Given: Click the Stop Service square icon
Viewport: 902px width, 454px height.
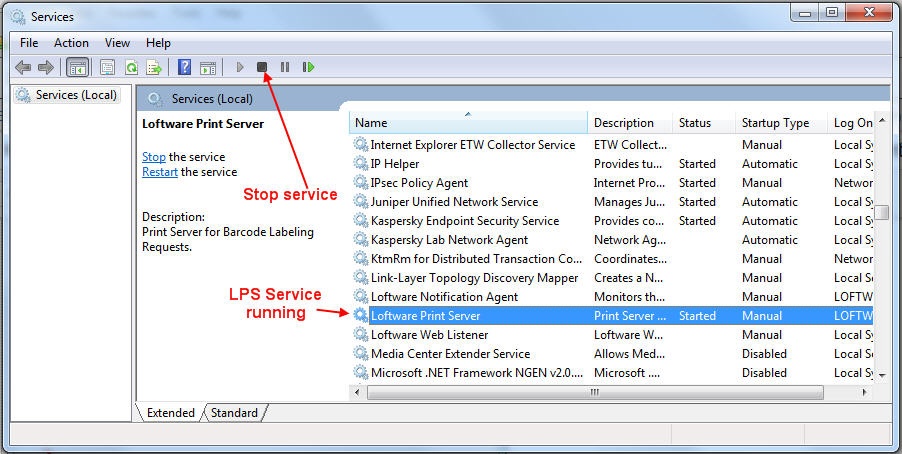Looking at the screenshot, I should click(x=262, y=67).
